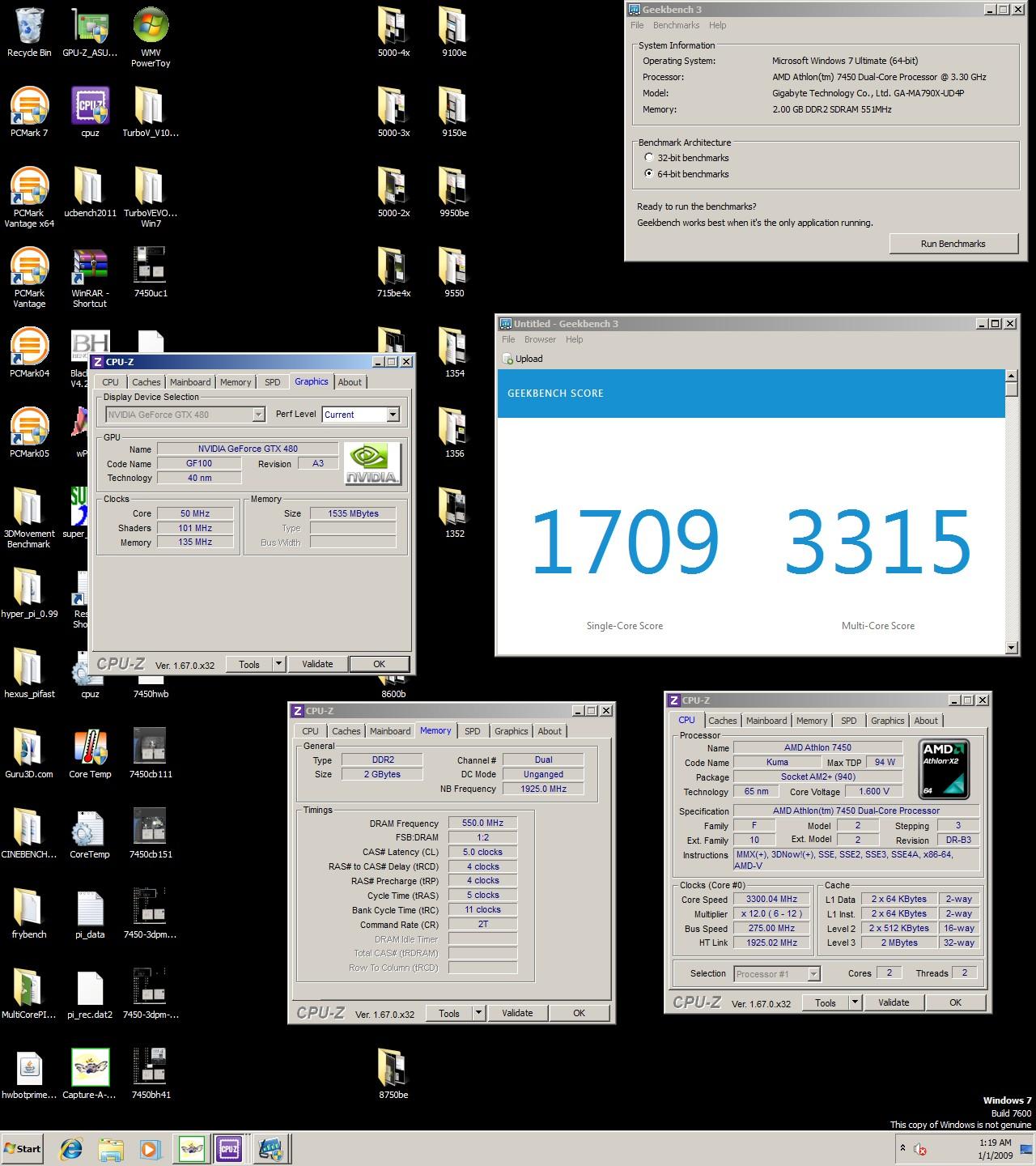Screen dimensions: 1036x1166
Task: Open PCMark Vantage x64 shortcut
Action: tap(29, 198)
